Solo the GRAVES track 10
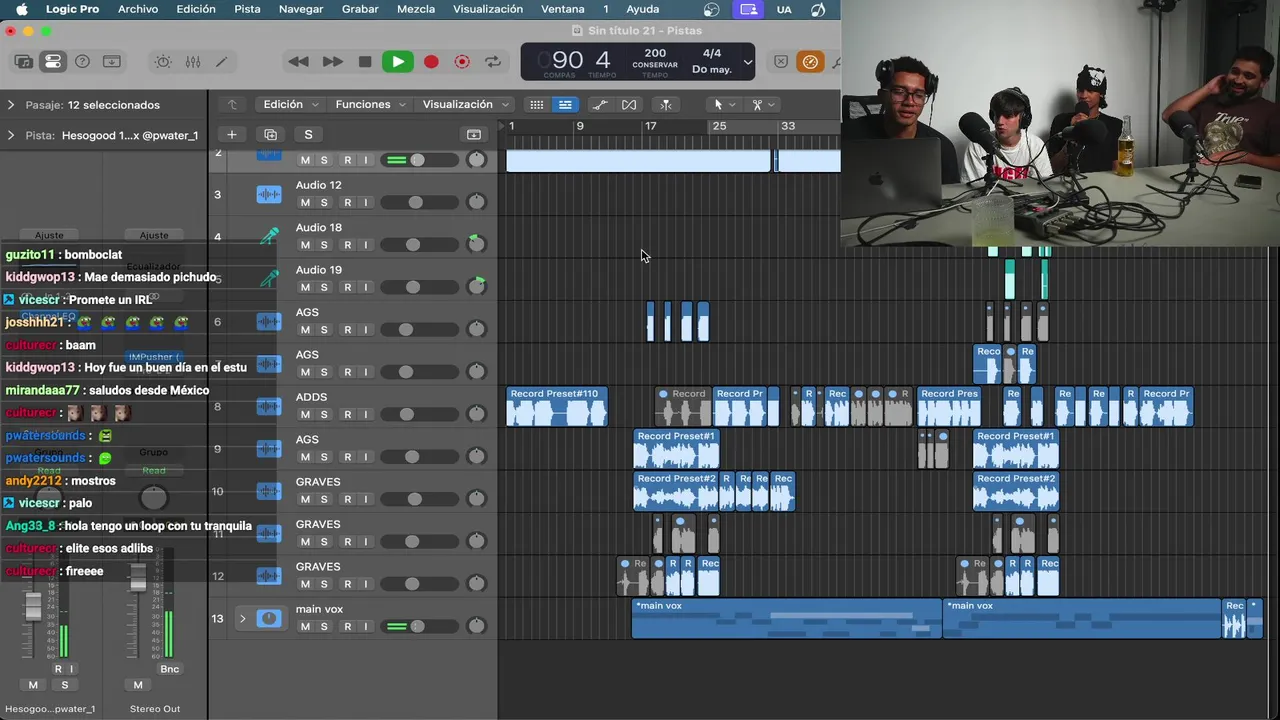Screen dimensions: 1280x720 point(324,499)
